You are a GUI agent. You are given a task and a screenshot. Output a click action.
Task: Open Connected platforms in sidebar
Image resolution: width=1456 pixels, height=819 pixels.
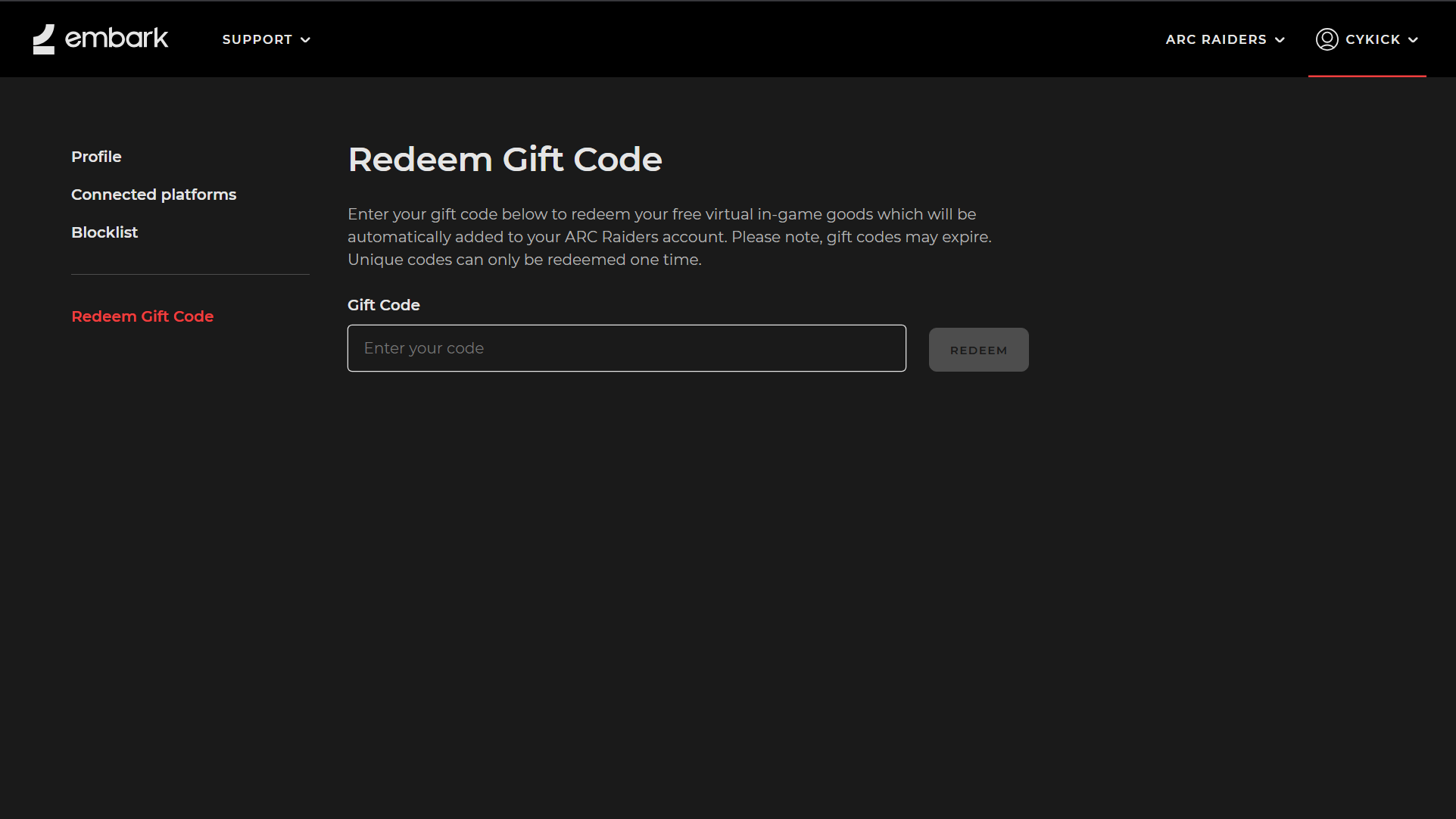154,195
